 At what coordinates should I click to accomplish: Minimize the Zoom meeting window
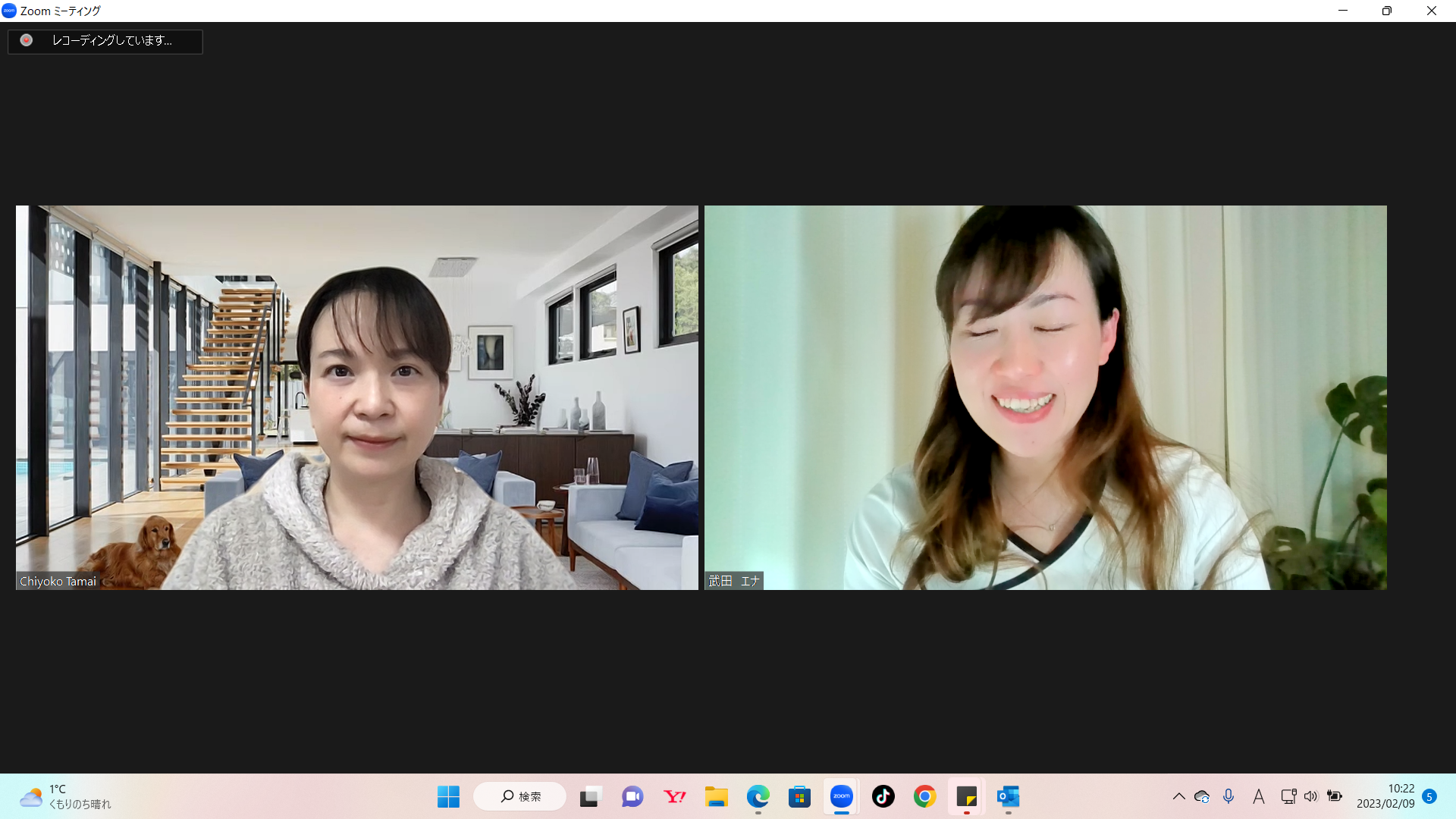click(x=1343, y=11)
